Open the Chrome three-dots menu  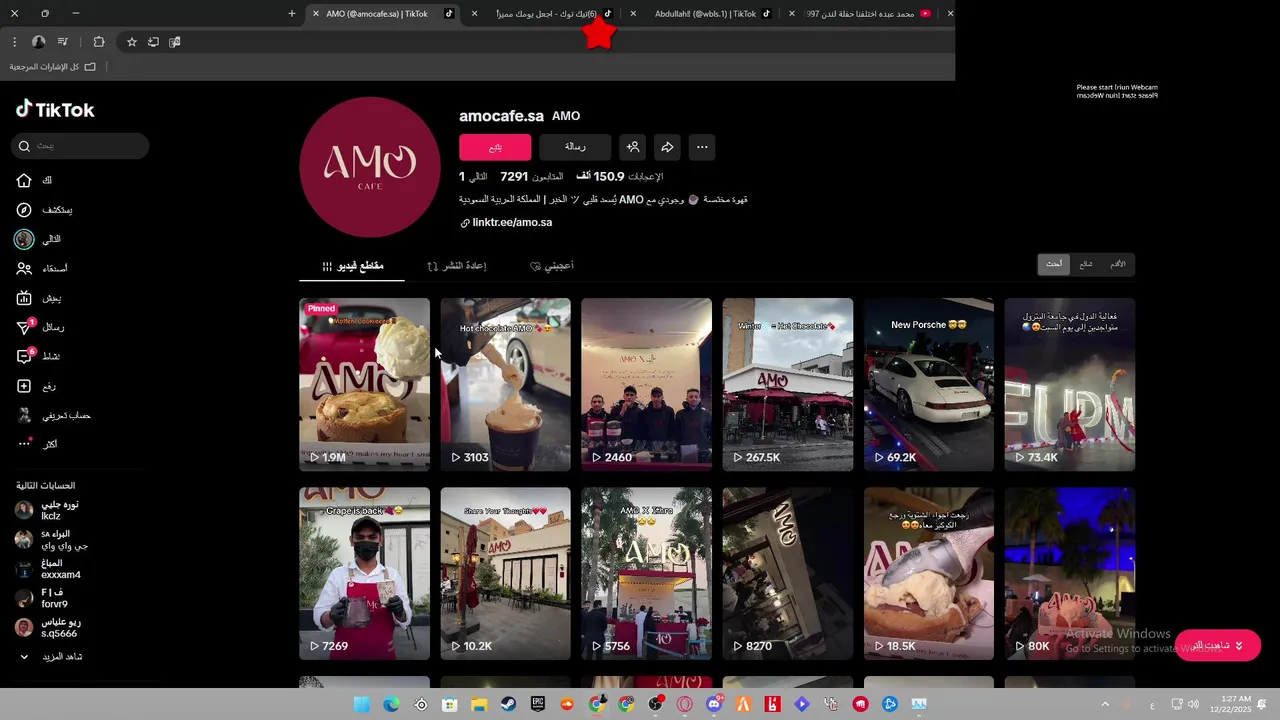point(14,42)
